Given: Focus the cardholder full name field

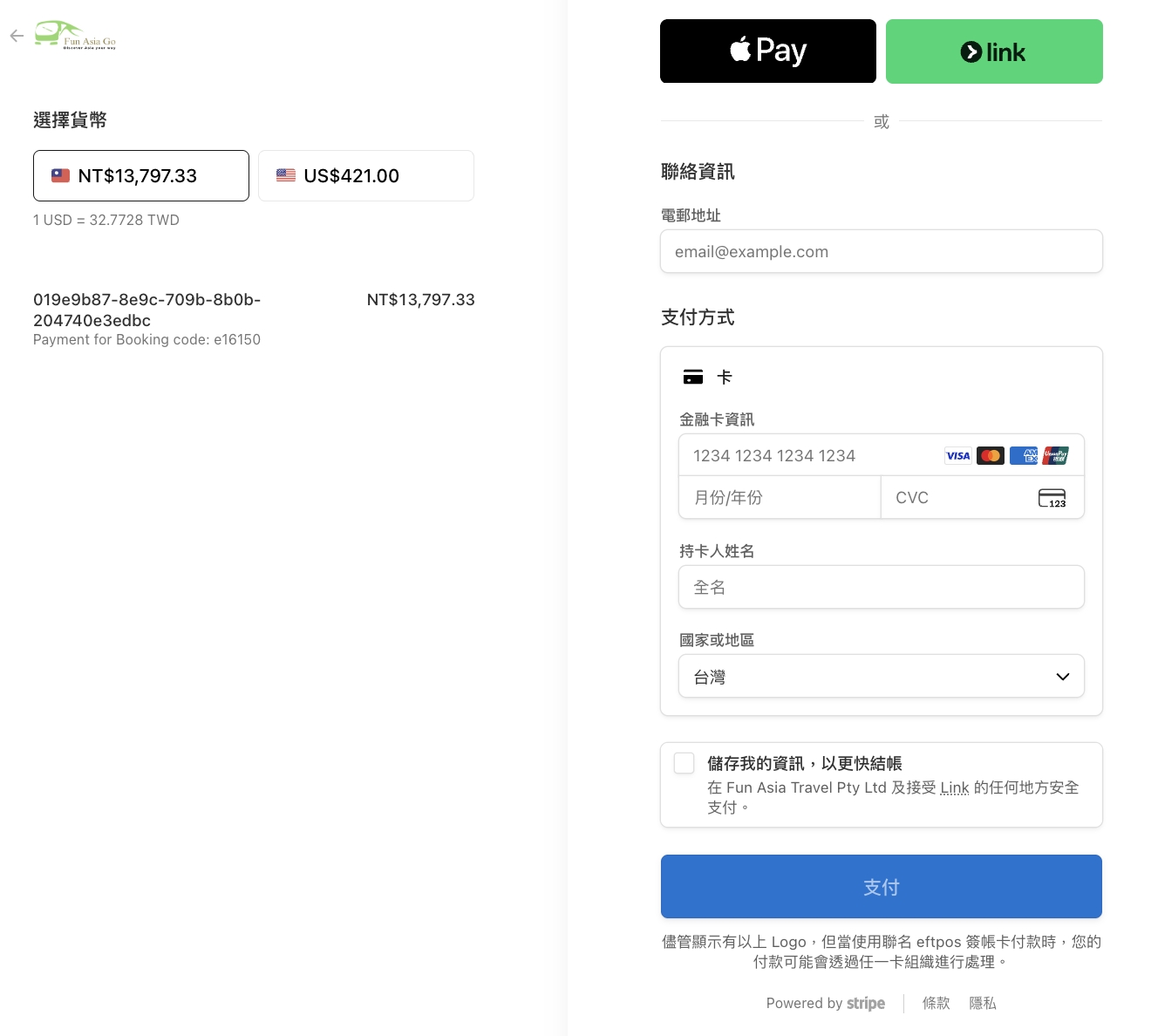Looking at the screenshot, I should 882,587.
